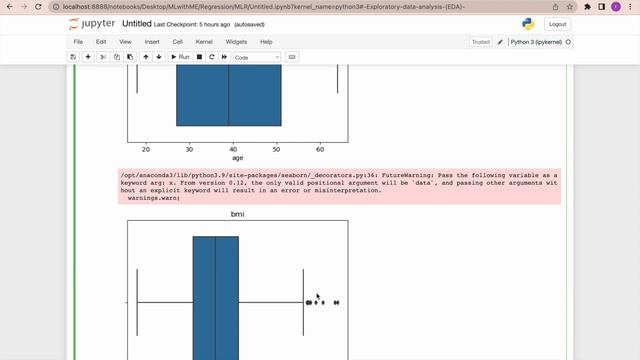The image size is (640, 360).
Task: Move the selected cell up
Action: coord(146,57)
